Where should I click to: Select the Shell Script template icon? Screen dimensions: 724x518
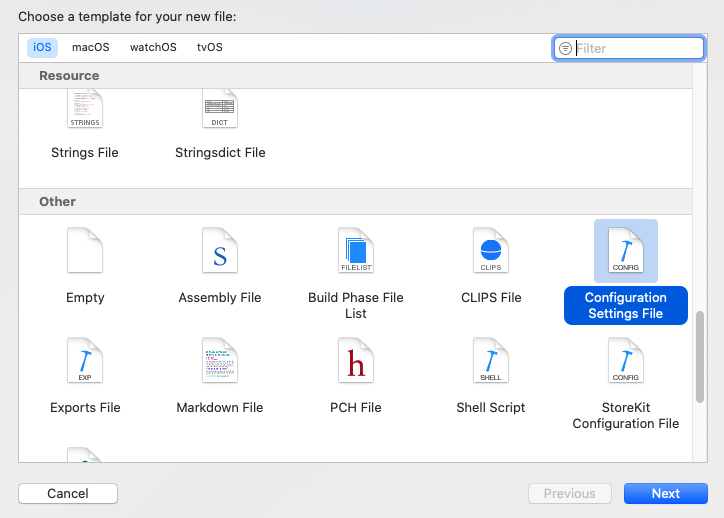click(x=491, y=361)
